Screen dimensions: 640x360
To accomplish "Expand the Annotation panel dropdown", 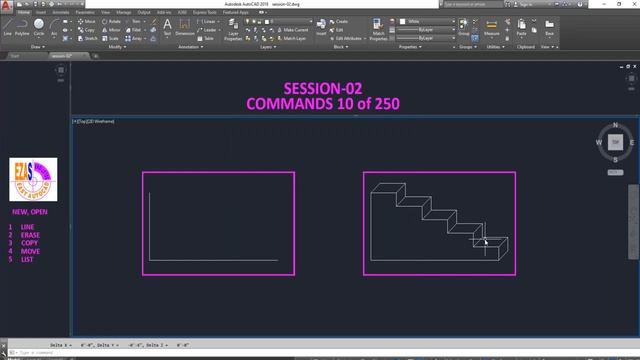I will [191, 47].
